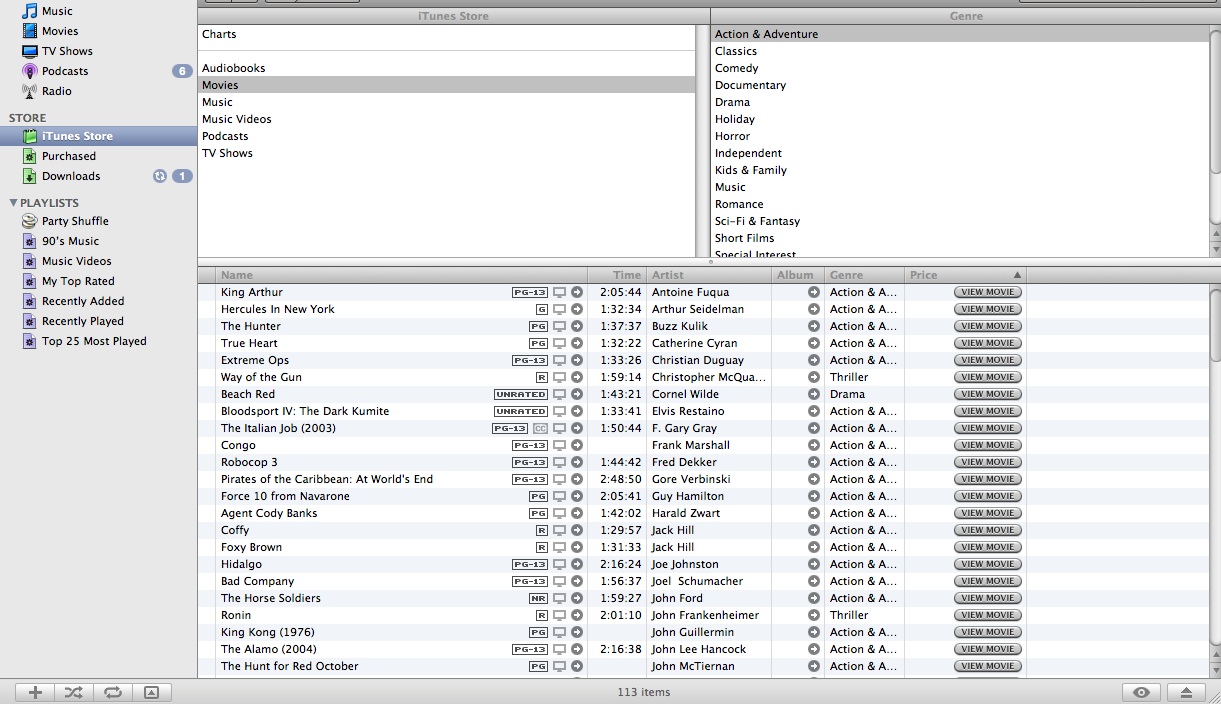Viewport: 1221px width, 704px height.
Task: Toggle the repeat button in bottom bar
Action: [112, 692]
